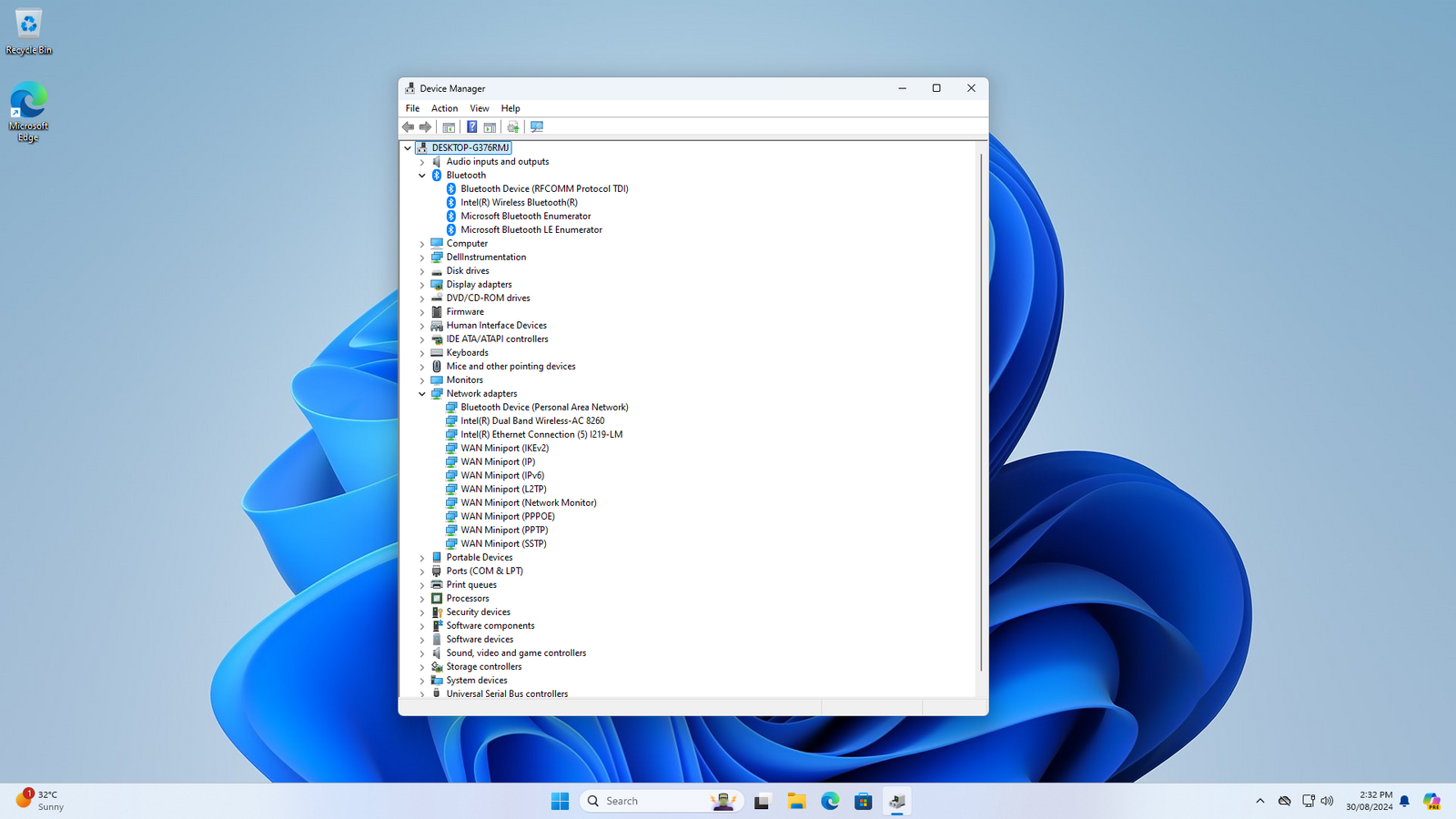
Task: Select Bluetooth Device (Personal Area Network)
Action: point(544,407)
